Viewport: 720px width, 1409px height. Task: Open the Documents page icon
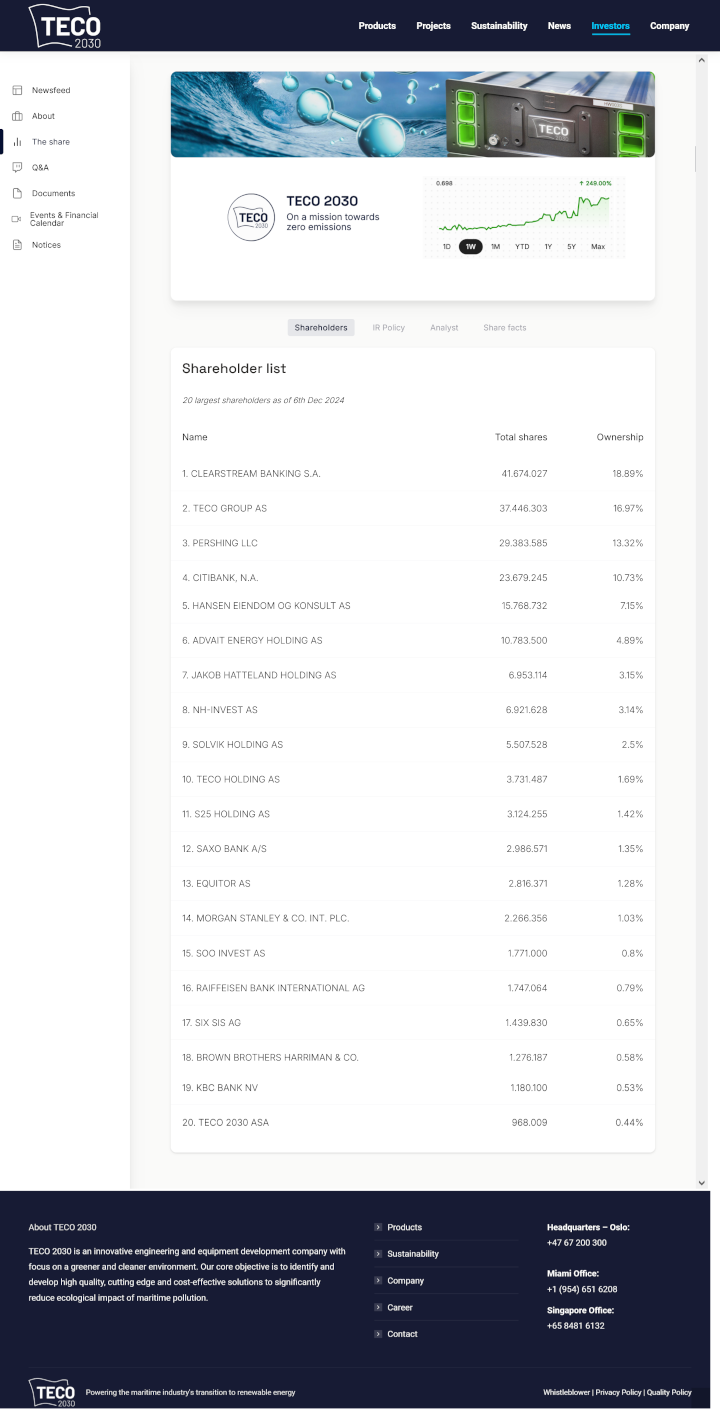pyautogui.click(x=17, y=193)
